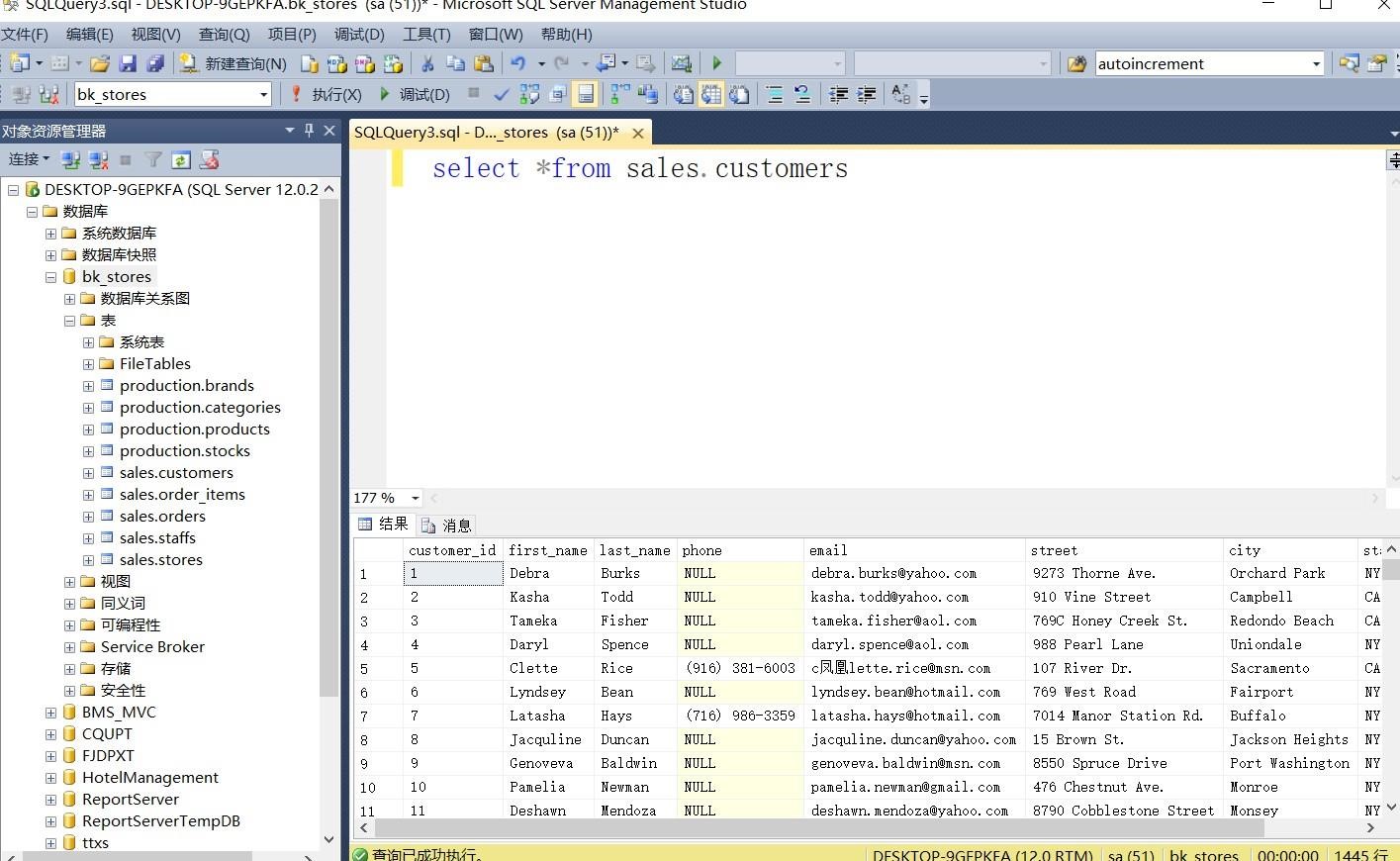Open the 177 % zoom dropdown

(415, 498)
